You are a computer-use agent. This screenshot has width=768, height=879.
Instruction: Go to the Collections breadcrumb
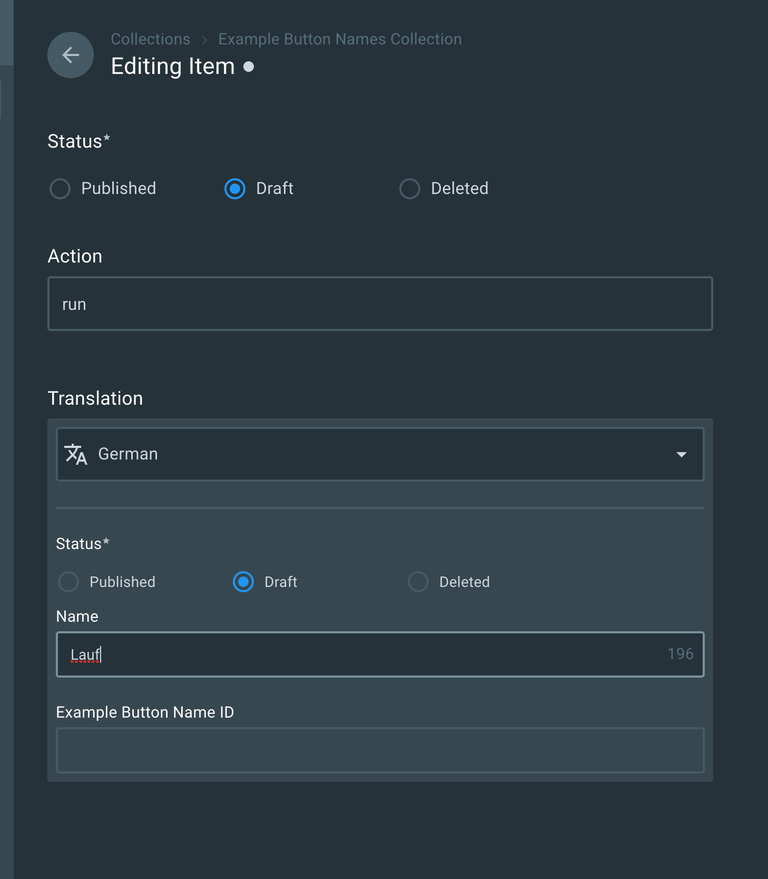150,40
